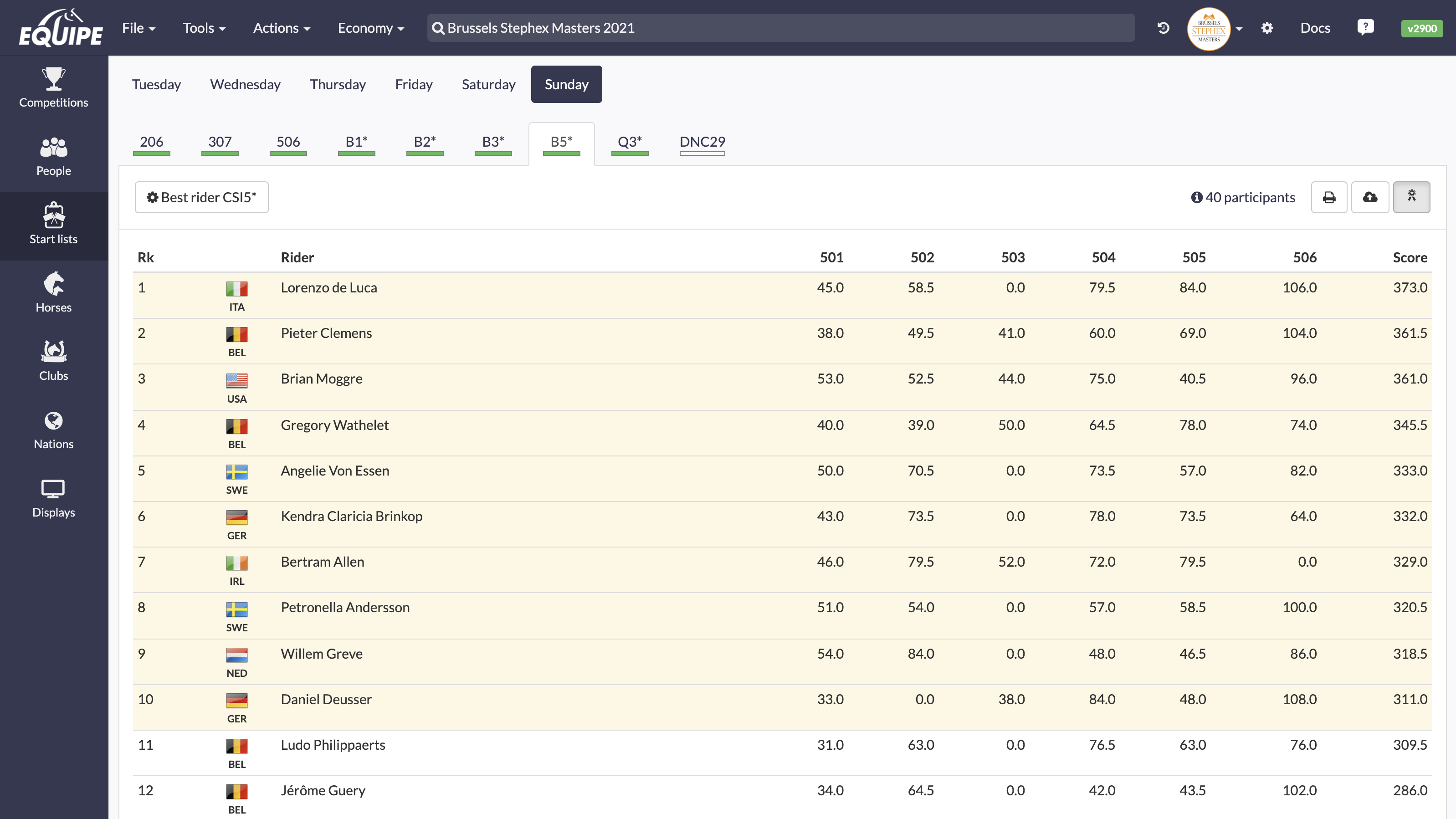The image size is (1456, 819).
Task: Click the Best rider CSI5* button
Action: [201, 197]
